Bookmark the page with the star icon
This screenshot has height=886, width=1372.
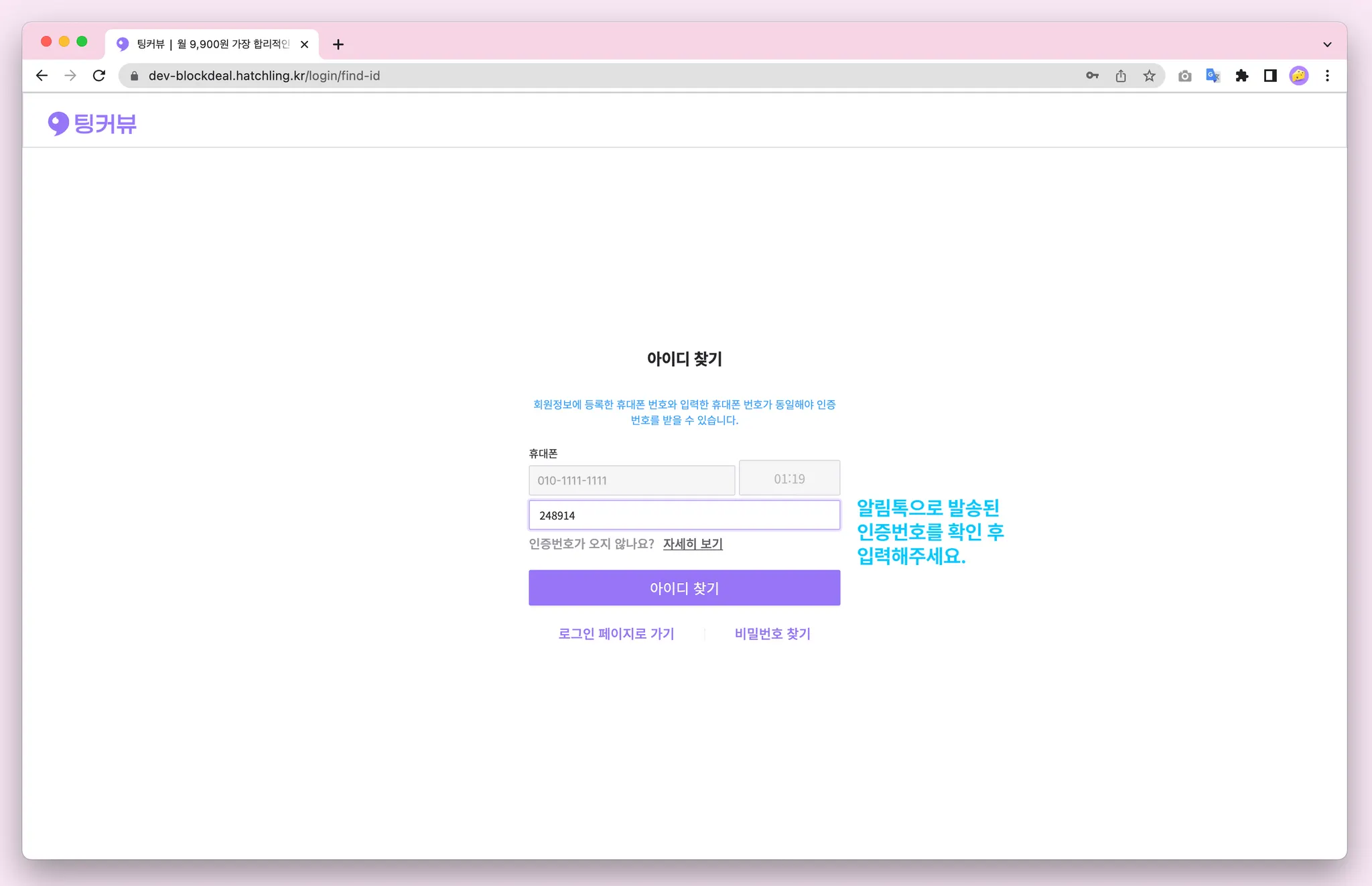coord(1150,76)
